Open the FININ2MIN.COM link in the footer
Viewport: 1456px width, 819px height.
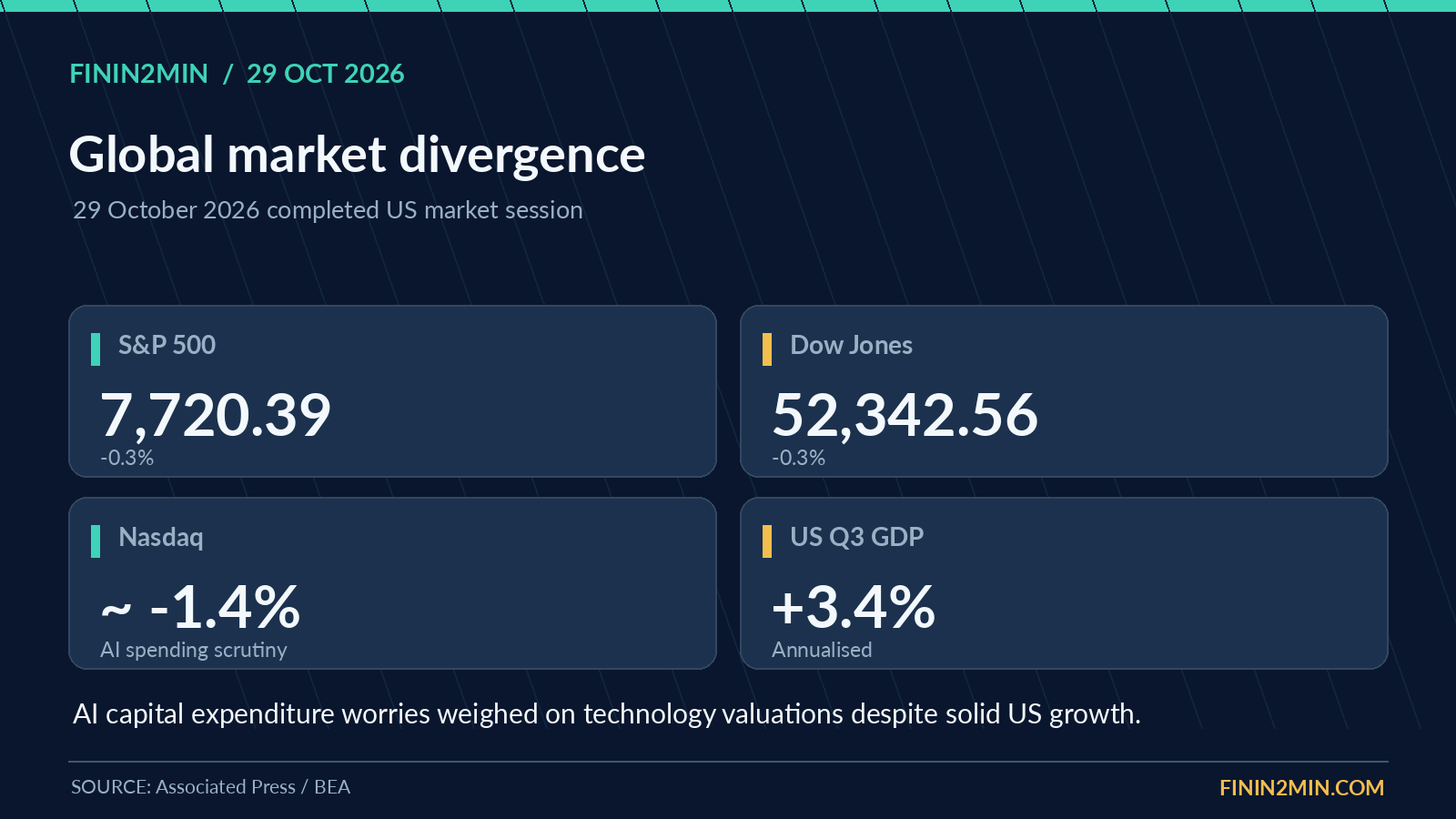(x=1302, y=788)
